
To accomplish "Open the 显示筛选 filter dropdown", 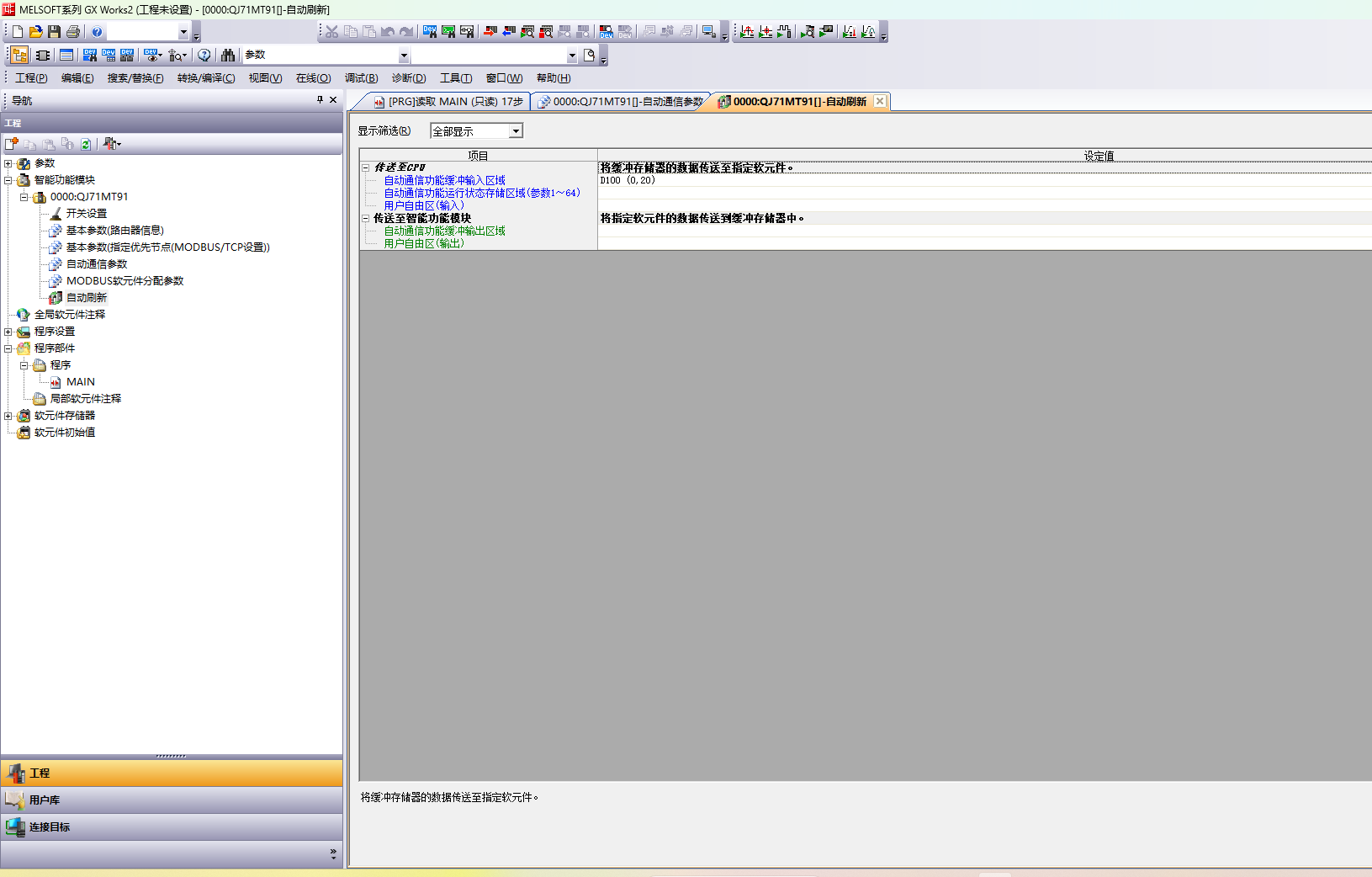I will (x=516, y=131).
